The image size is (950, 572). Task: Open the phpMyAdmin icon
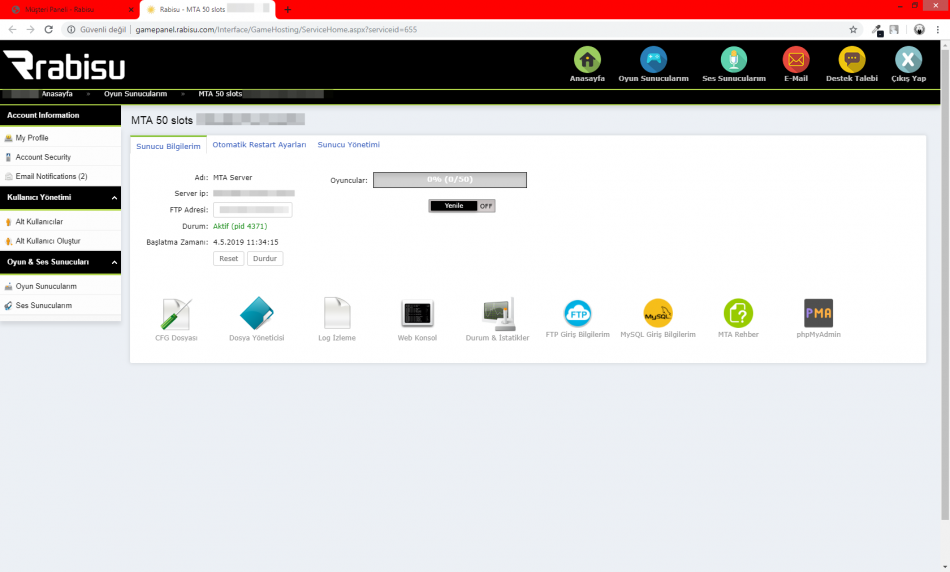click(x=819, y=313)
